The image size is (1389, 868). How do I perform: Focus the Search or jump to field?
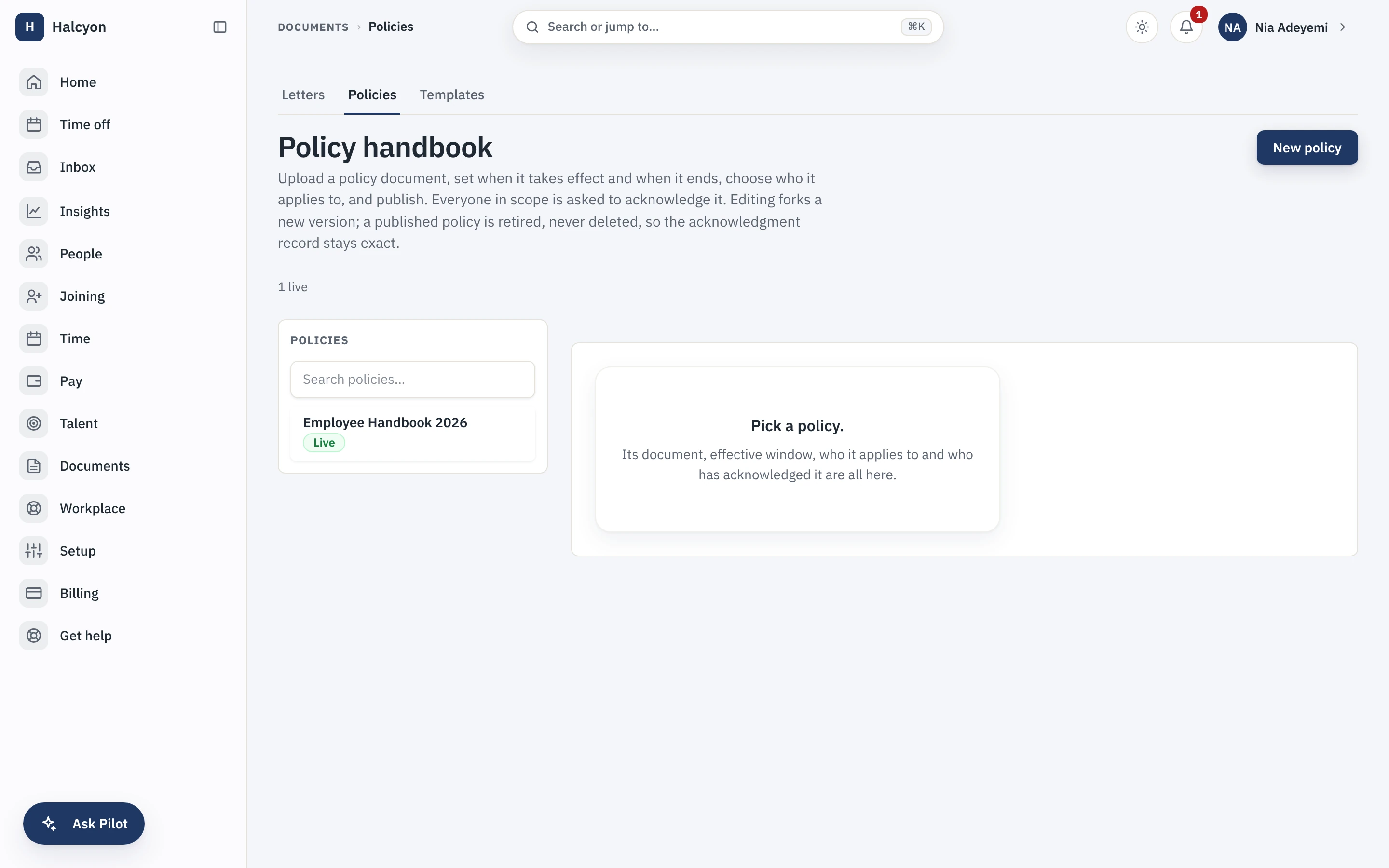point(728,27)
